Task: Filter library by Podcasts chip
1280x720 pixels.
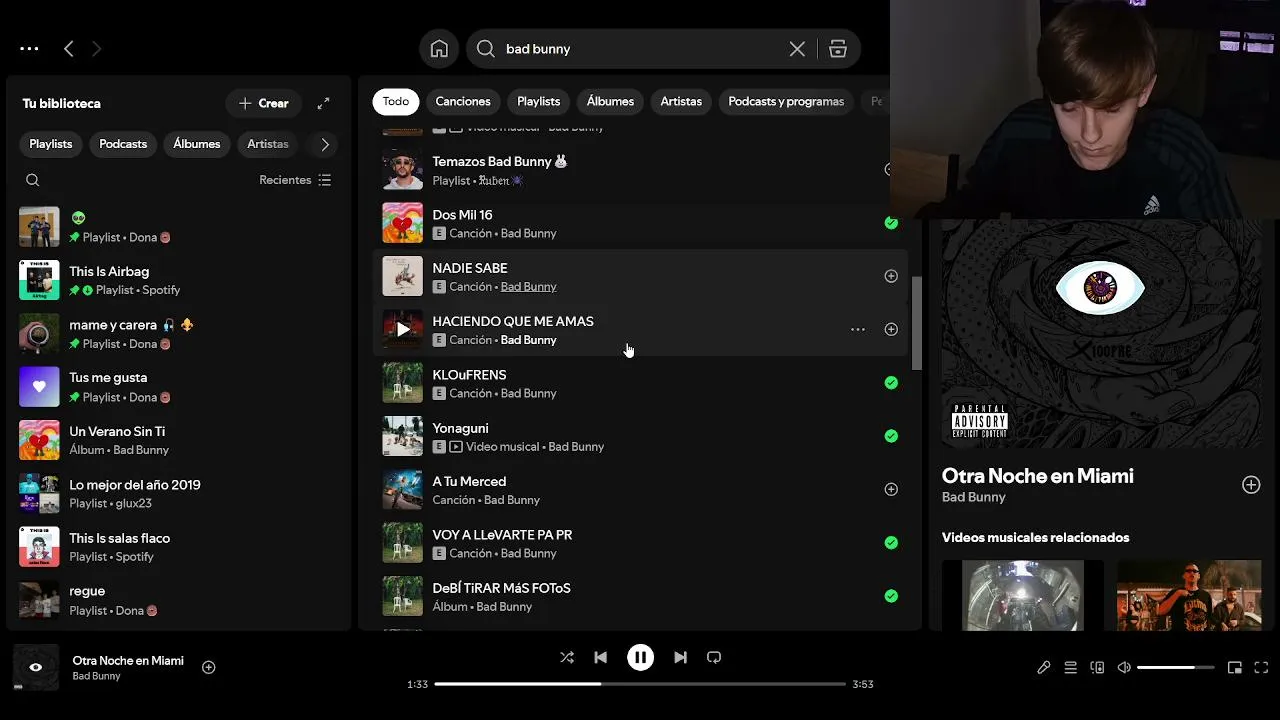Action: click(123, 144)
